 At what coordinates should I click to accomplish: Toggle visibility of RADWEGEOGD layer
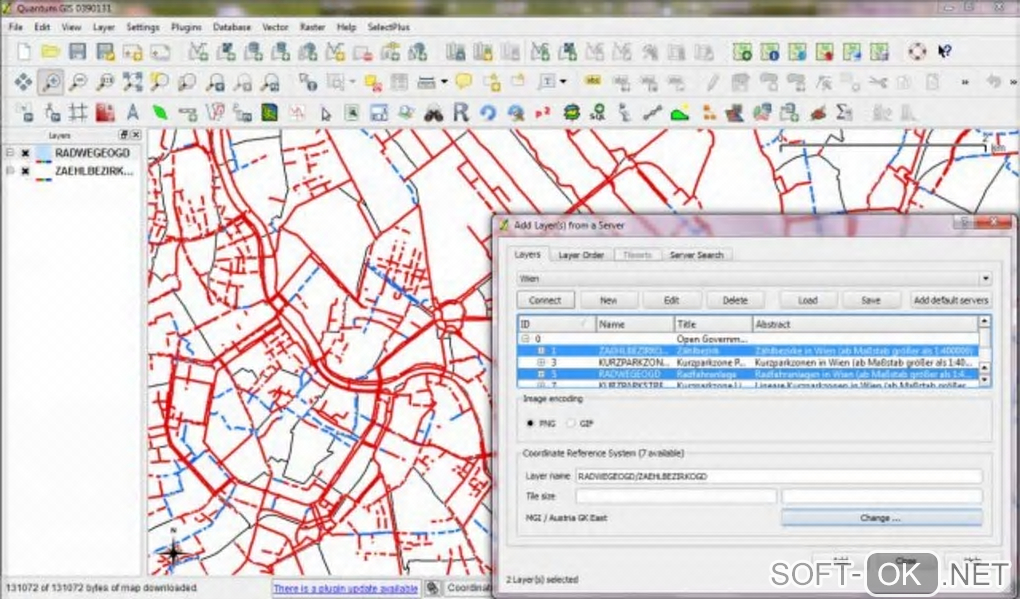click(x=25, y=153)
